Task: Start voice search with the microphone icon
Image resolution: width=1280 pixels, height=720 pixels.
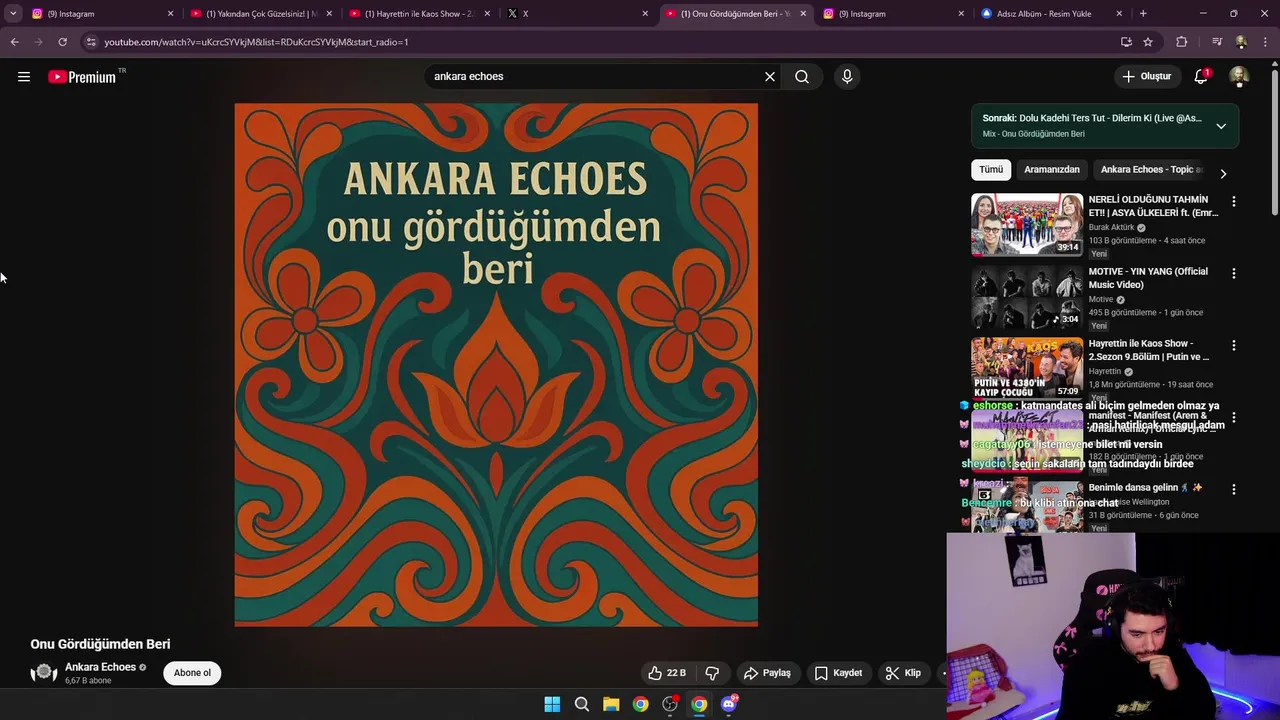Action: tap(847, 76)
